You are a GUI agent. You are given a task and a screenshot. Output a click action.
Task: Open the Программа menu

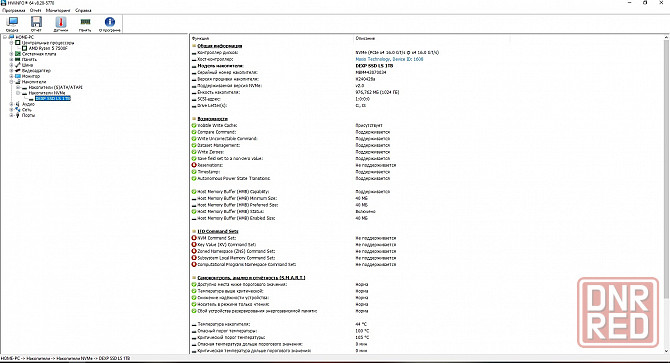[14, 10]
